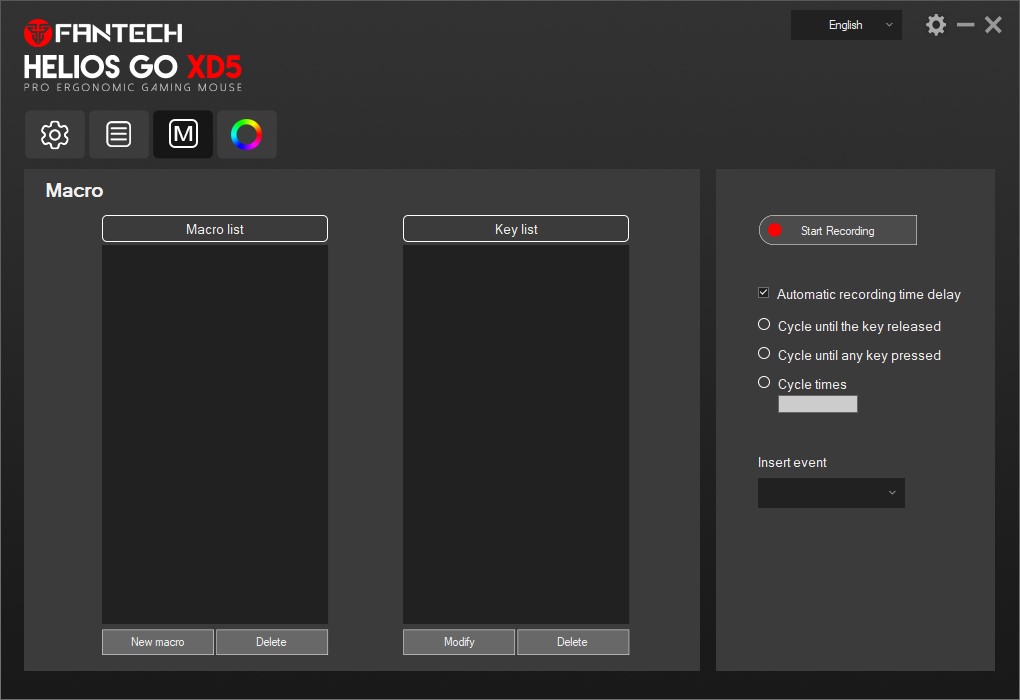This screenshot has height=700, width=1020.
Task: Click the Cycle times input field
Action: pyautogui.click(x=818, y=404)
